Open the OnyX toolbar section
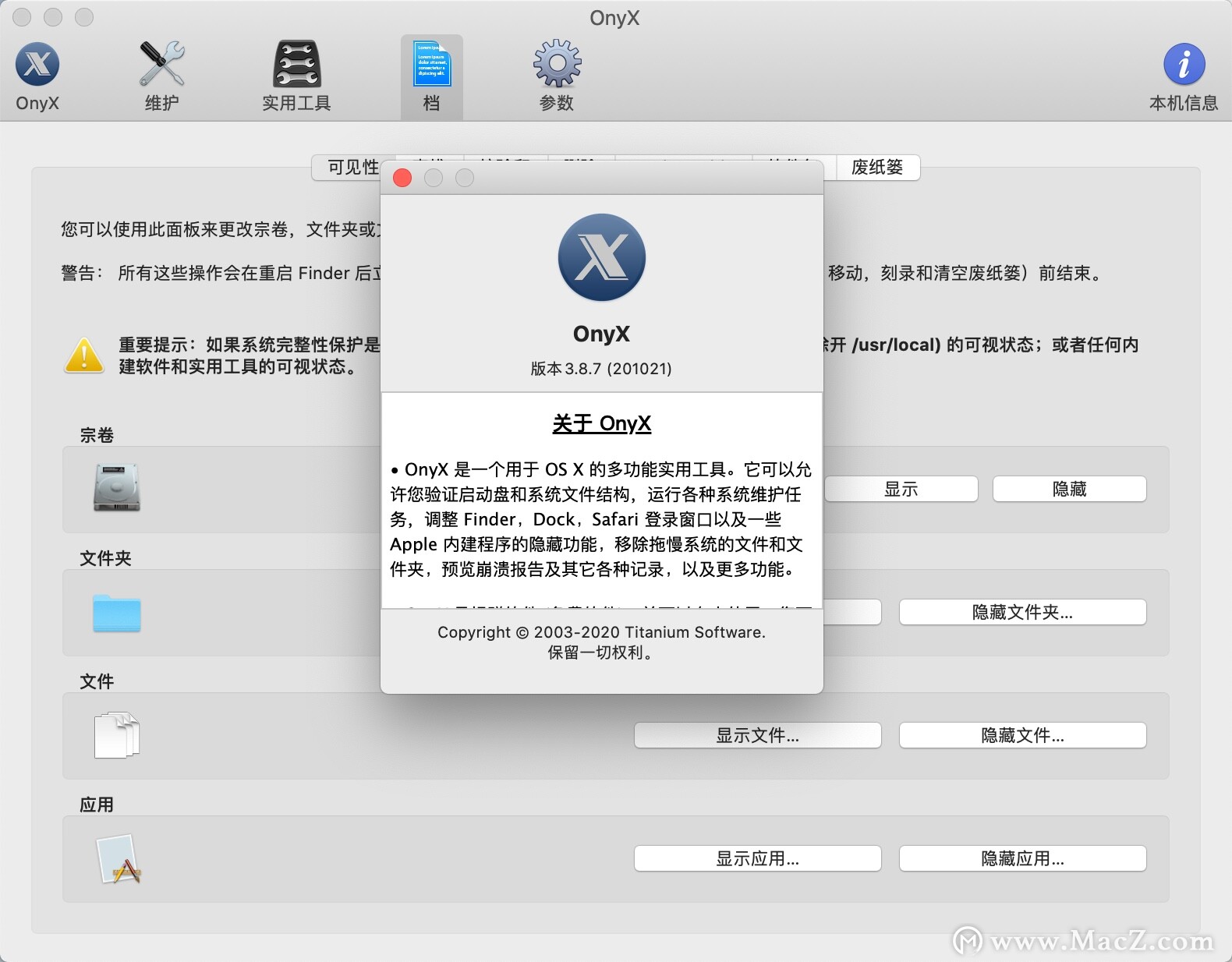 coord(37,77)
